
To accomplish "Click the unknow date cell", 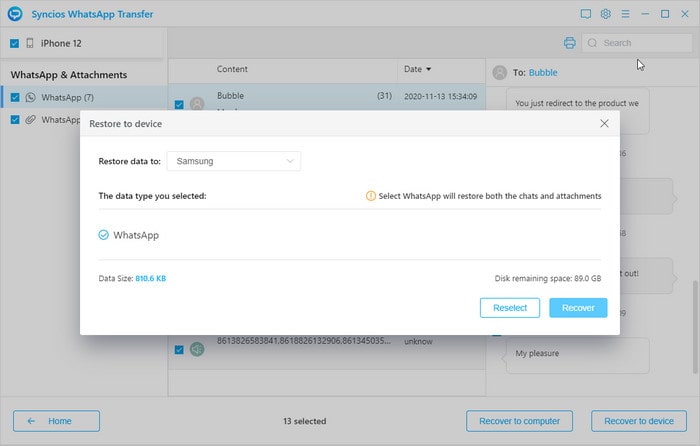I will [418, 341].
